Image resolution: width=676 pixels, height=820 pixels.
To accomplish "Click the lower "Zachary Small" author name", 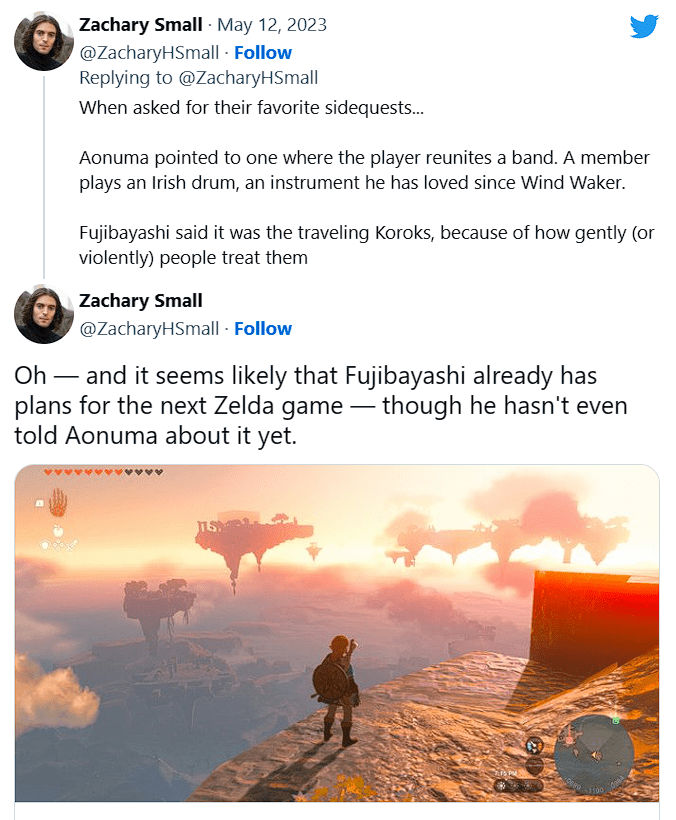I will (140, 301).
